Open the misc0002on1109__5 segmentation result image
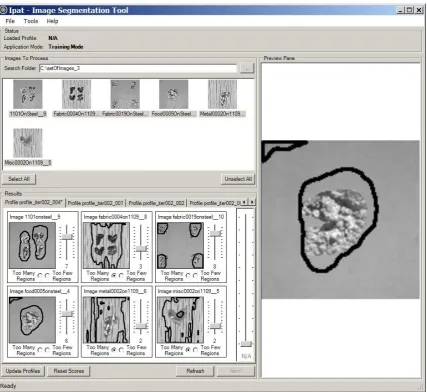 (180, 320)
